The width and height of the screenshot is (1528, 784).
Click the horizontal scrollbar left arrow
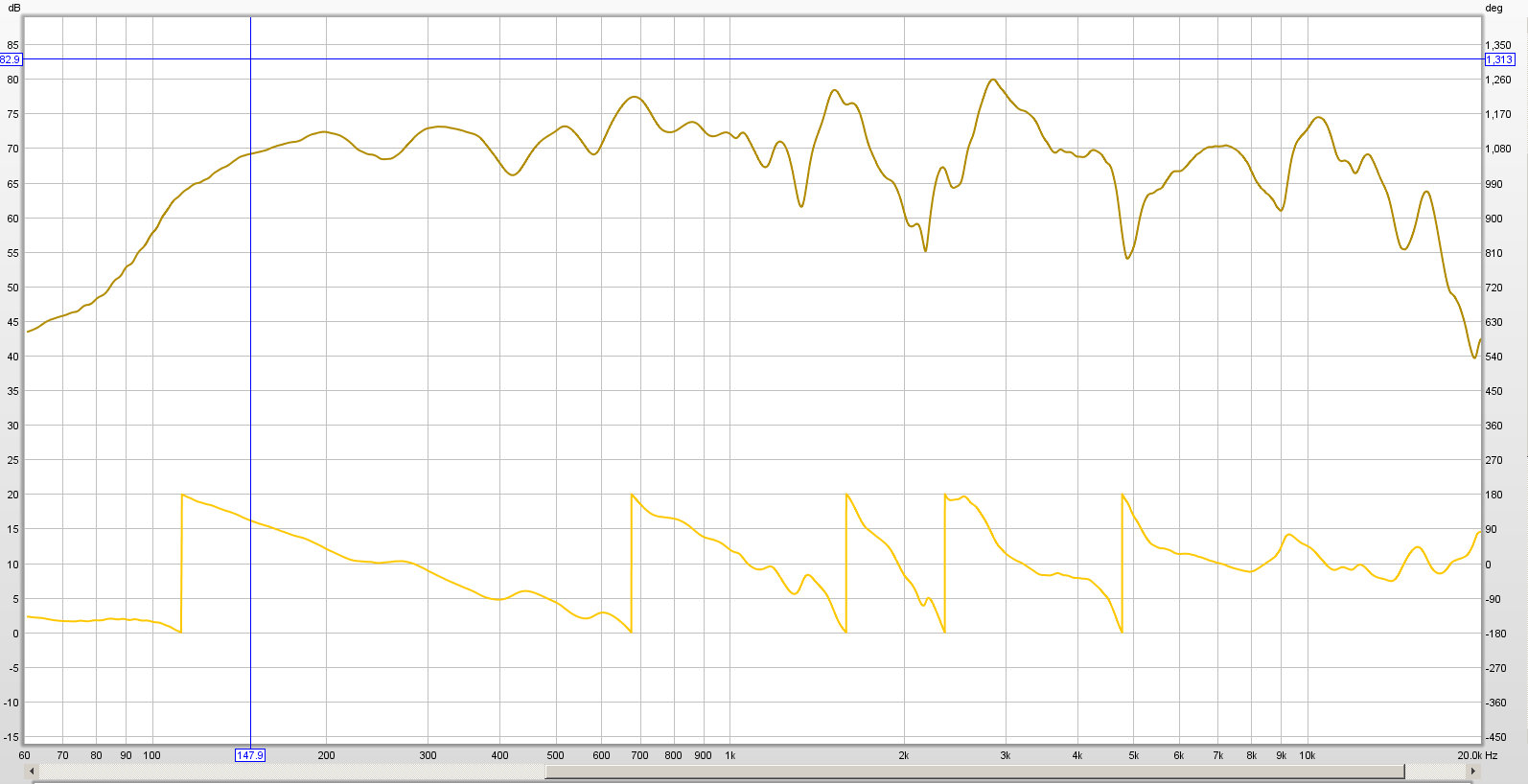click(x=32, y=772)
